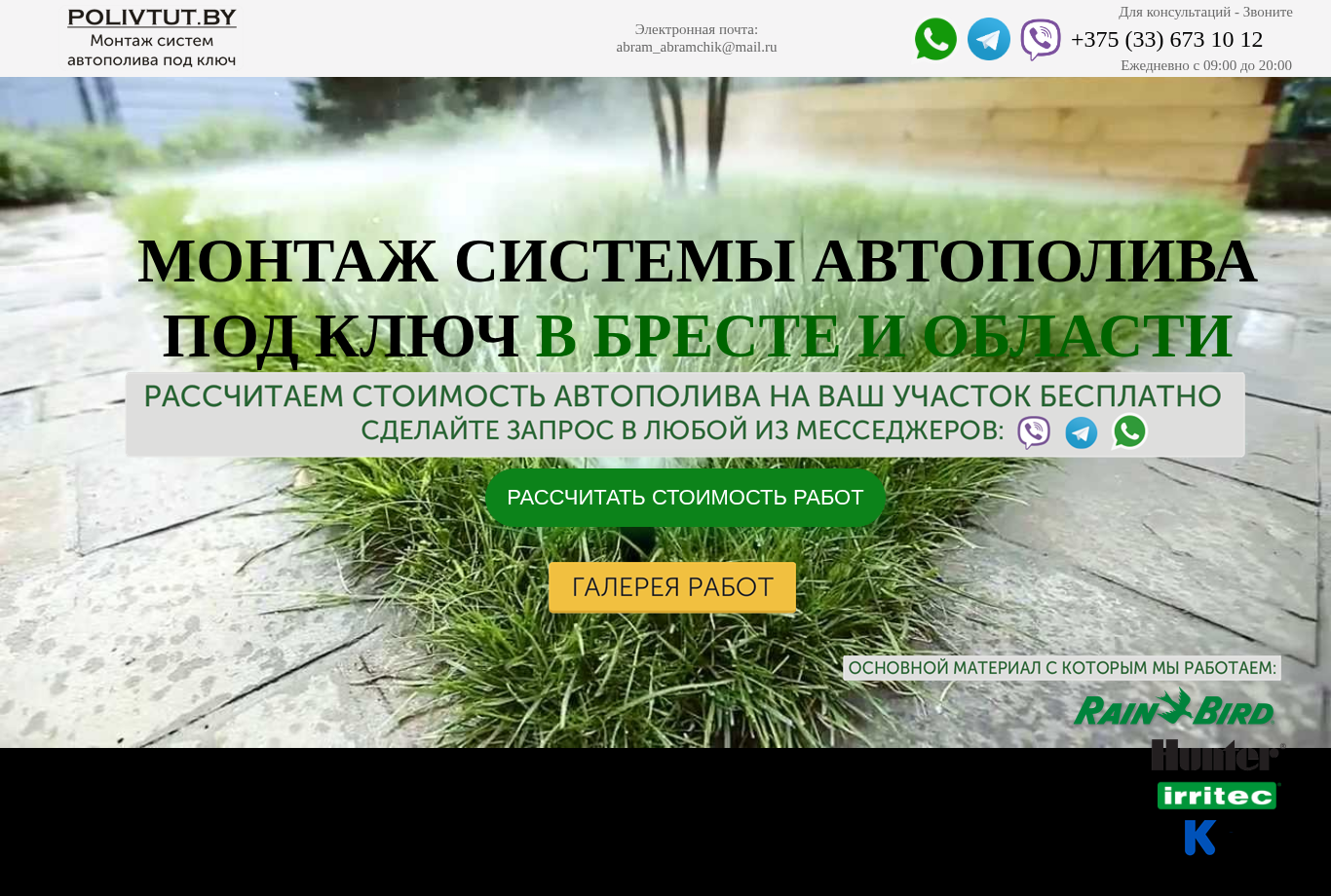This screenshot has height=896, width=1331.
Task: Click 'ОСНОВНОЙ МАТЕРИАЛ С КОТОРЫМ МЫ РАБОТАЕМ:' label
Action: click(1062, 668)
